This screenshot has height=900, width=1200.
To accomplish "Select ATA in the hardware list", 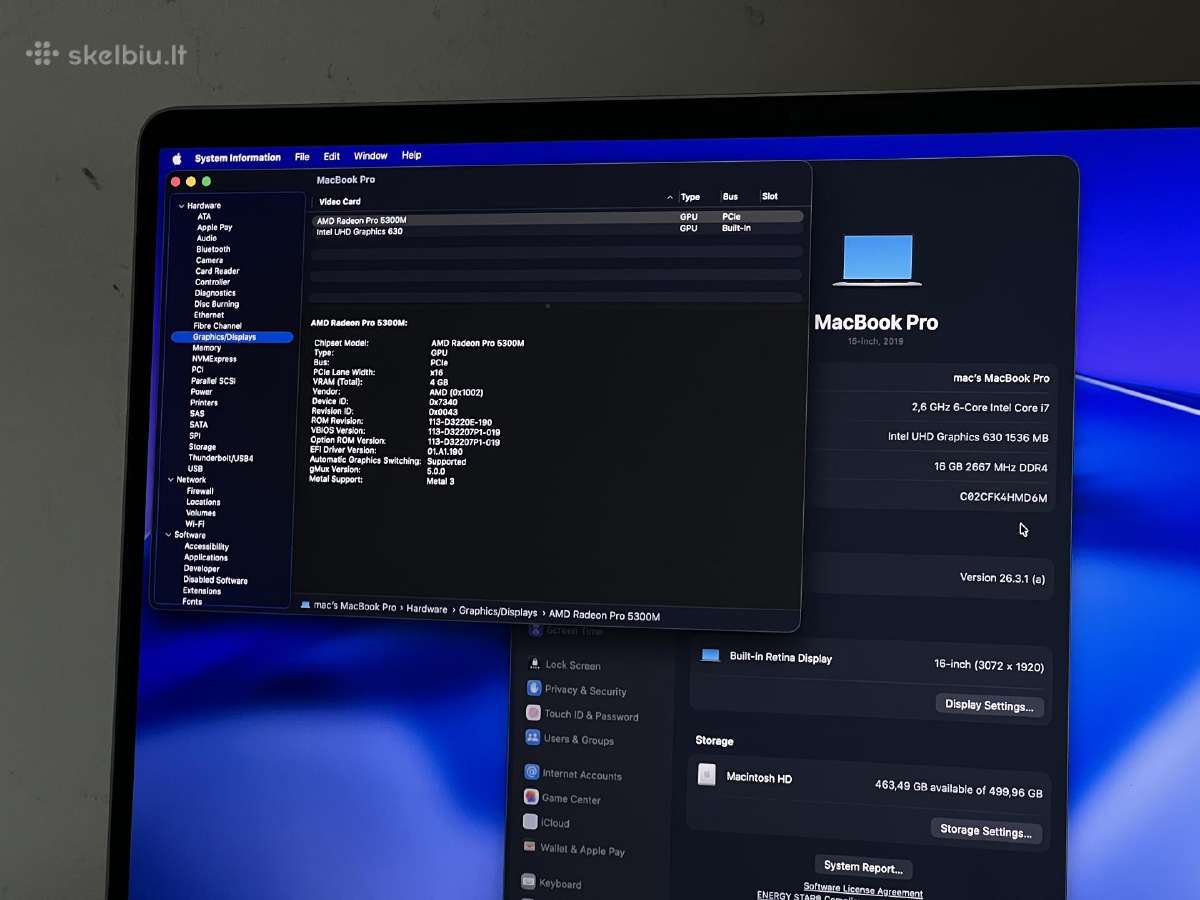I will (204, 216).
